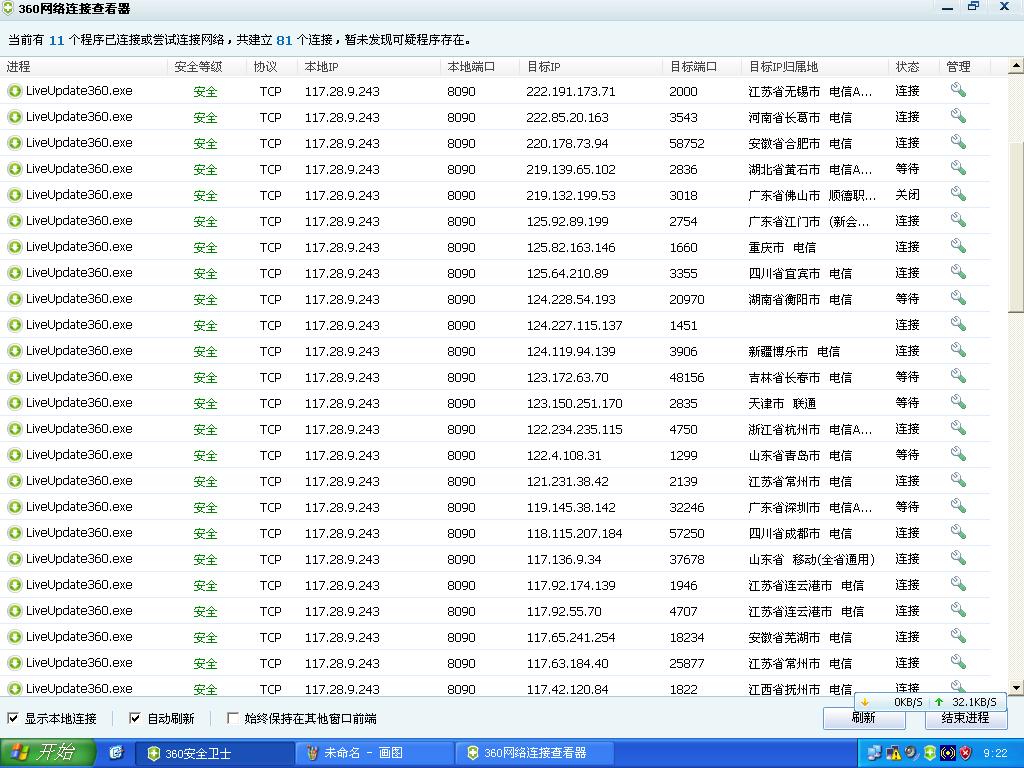This screenshot has height=768, width=1024.
Task: Toggle 自动刷新 checkbox
Action: [x=135, y=718]
